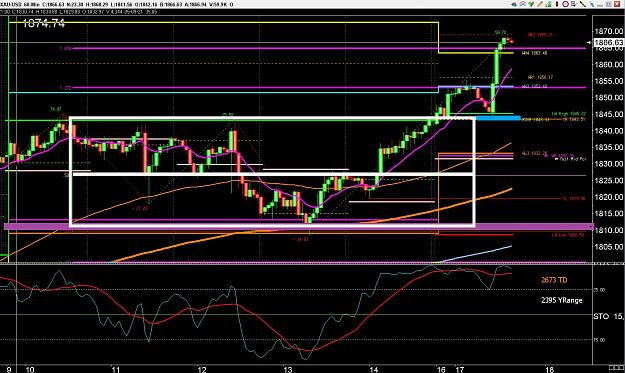The image size is (625, 373).
Task: Click date 10 on the time axis
Action: click(x=30, y=369)
